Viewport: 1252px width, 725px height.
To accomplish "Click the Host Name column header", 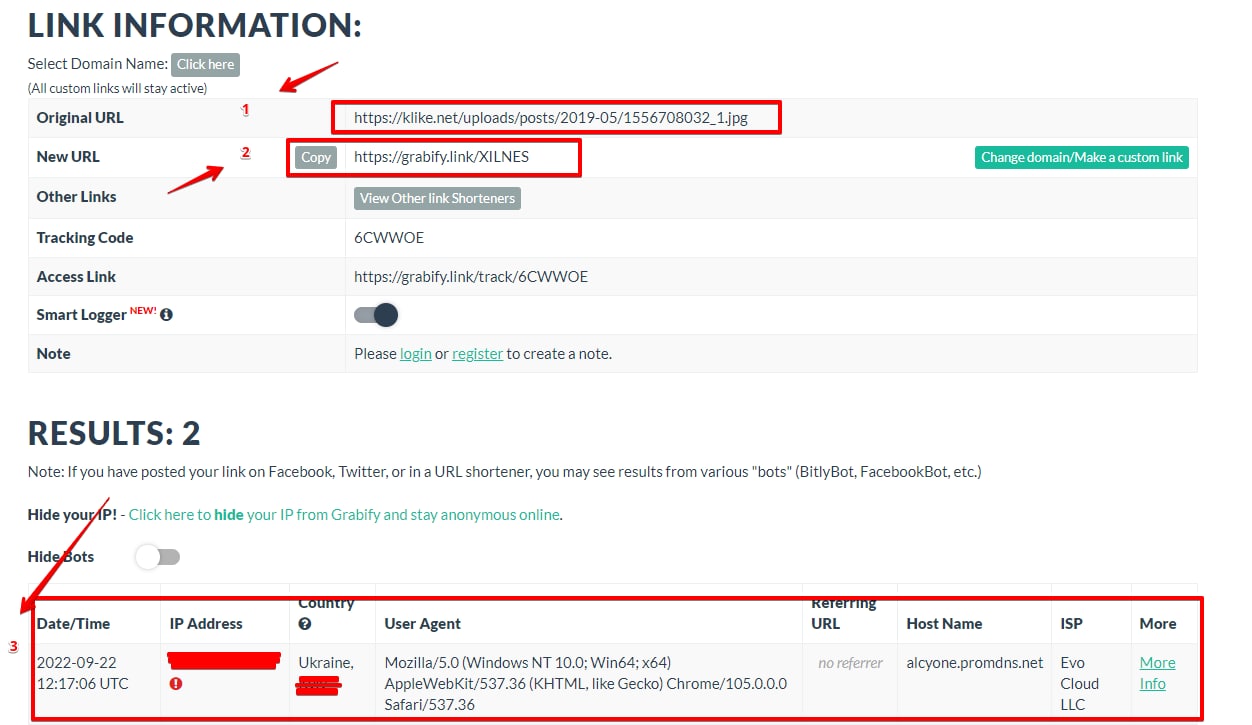I will 944,624.
